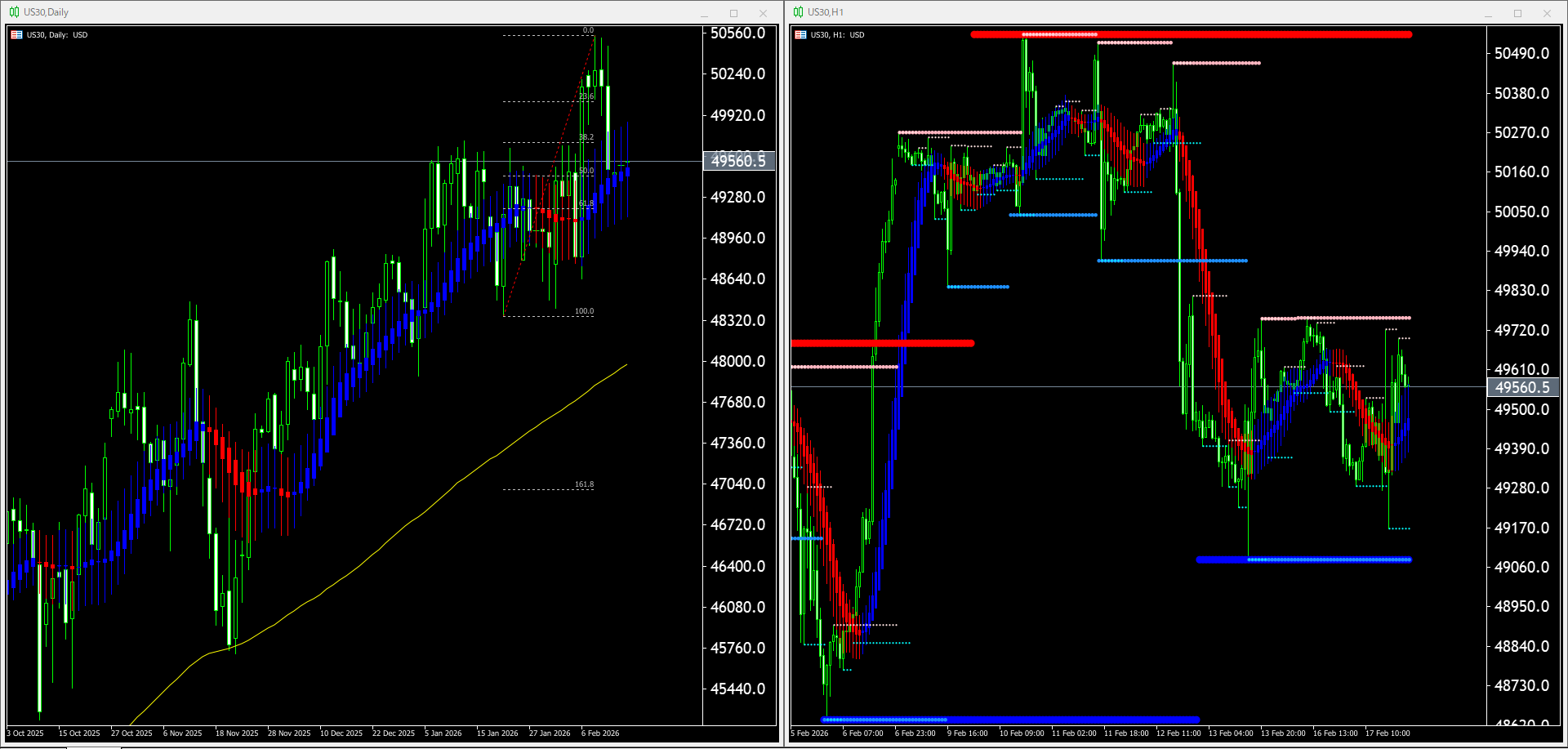The height and width of the screenshot is (749, 1568).
Task: Close the US30,H1 chart window
Action: [x=1547, y=13]
